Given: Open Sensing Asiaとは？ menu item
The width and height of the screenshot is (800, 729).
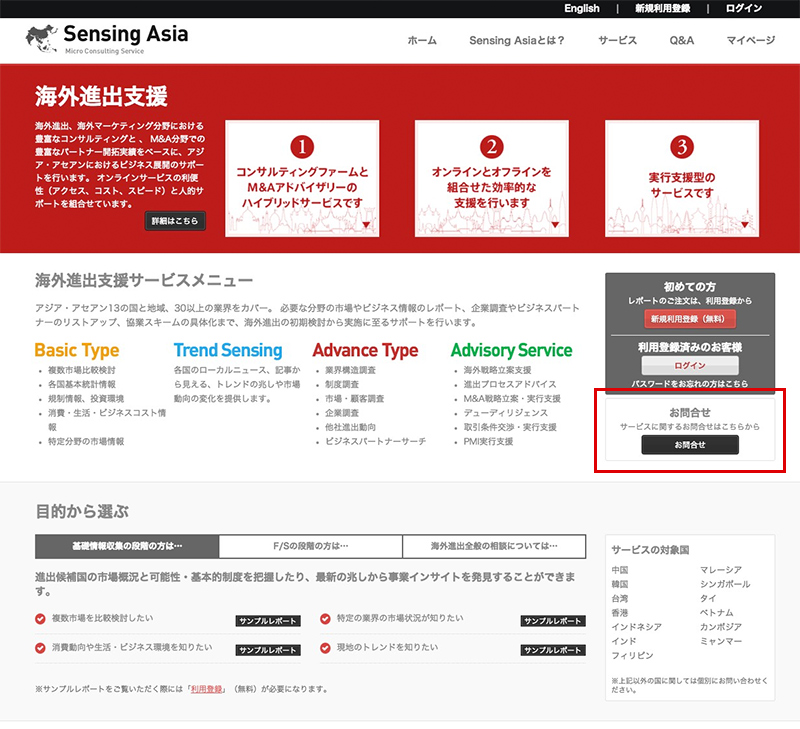Looking at the screenshot, I should 517,40.
